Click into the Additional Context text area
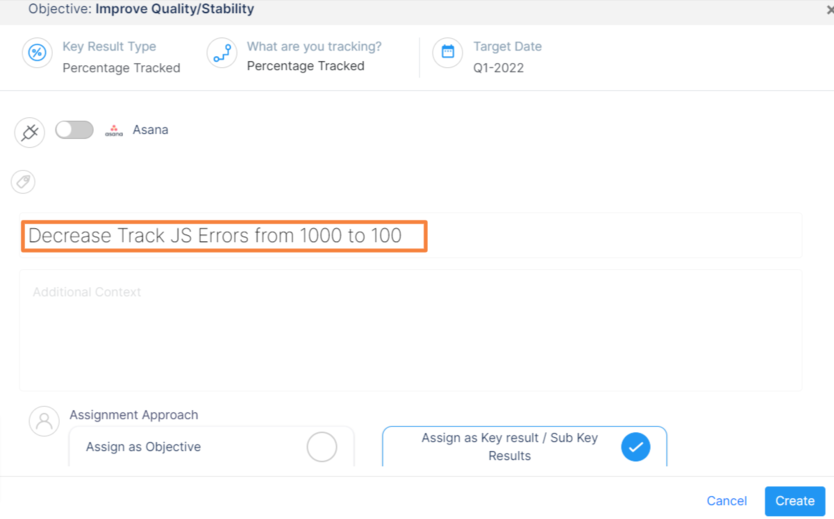Screen dimensions: 834x519 [x=410, y=330]
